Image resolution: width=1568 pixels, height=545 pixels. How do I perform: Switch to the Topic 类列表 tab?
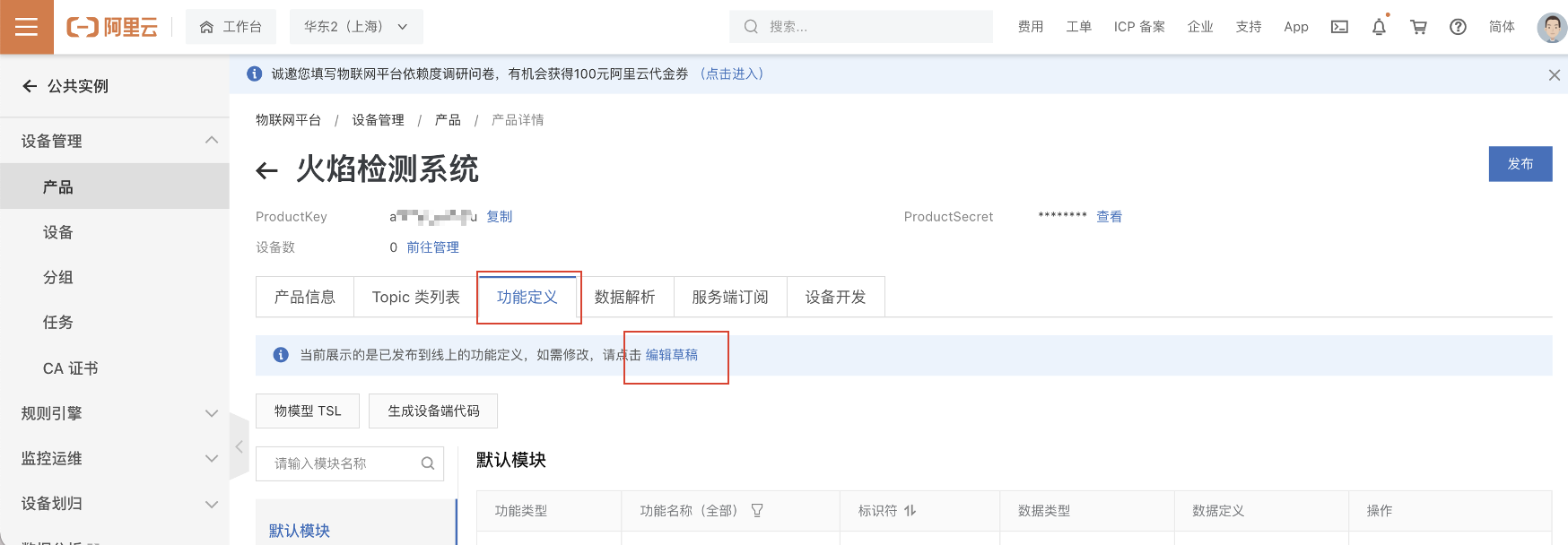pyautogui.click(x=415, y=297)
